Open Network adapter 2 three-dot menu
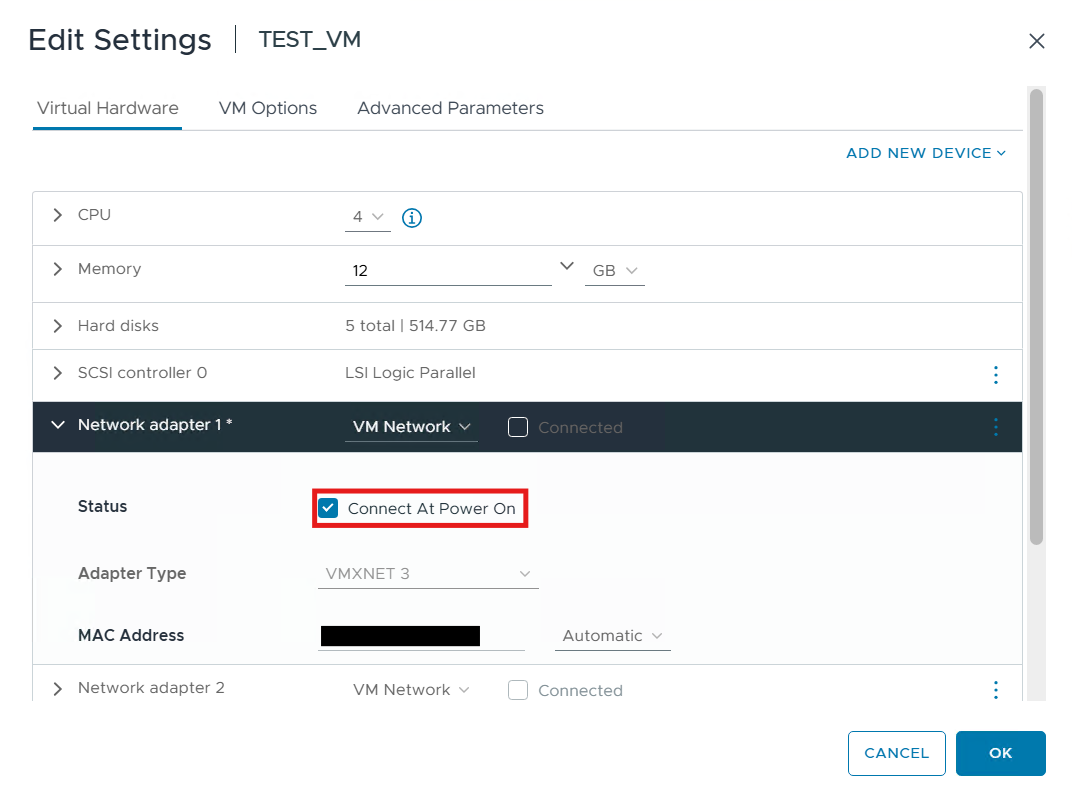The width and height of the screenshot is (1072, 803). click(995, 690)
